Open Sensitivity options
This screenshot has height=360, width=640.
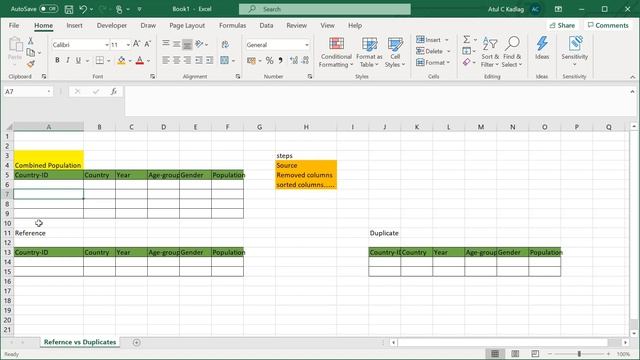[x=574, y=51]
